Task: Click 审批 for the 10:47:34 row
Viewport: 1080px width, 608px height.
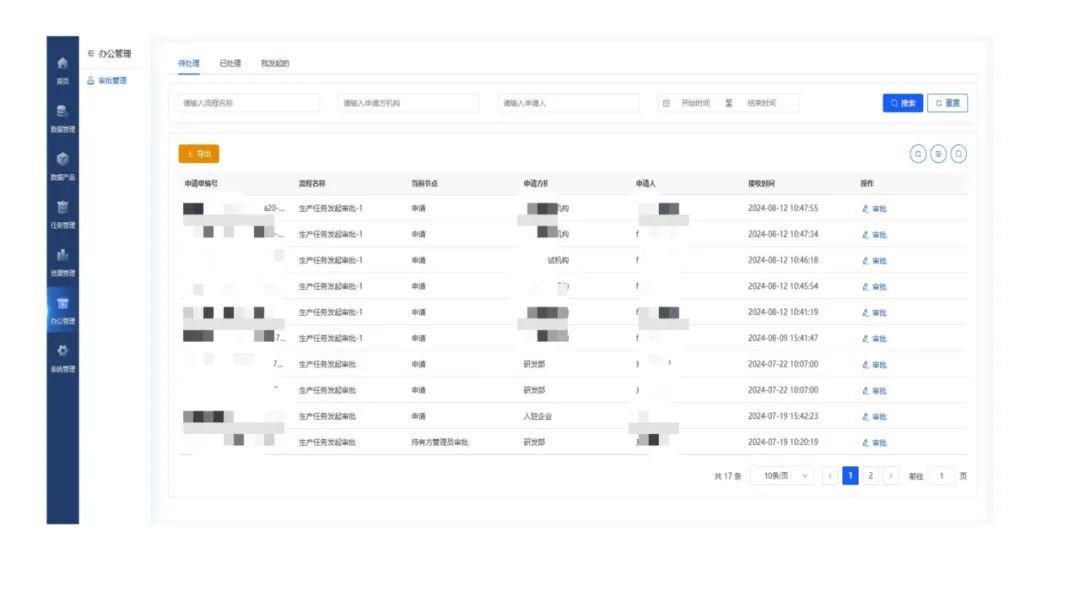Action: (875, 235)
